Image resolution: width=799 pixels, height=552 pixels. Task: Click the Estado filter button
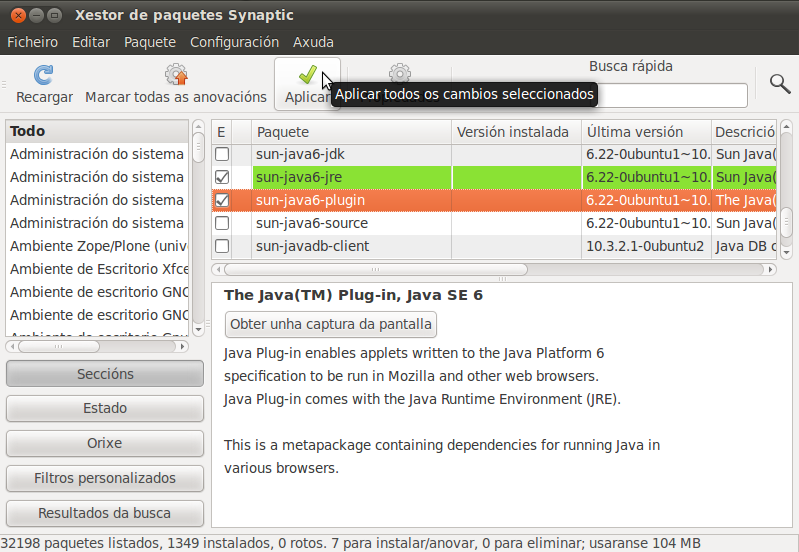click(105, 408)
